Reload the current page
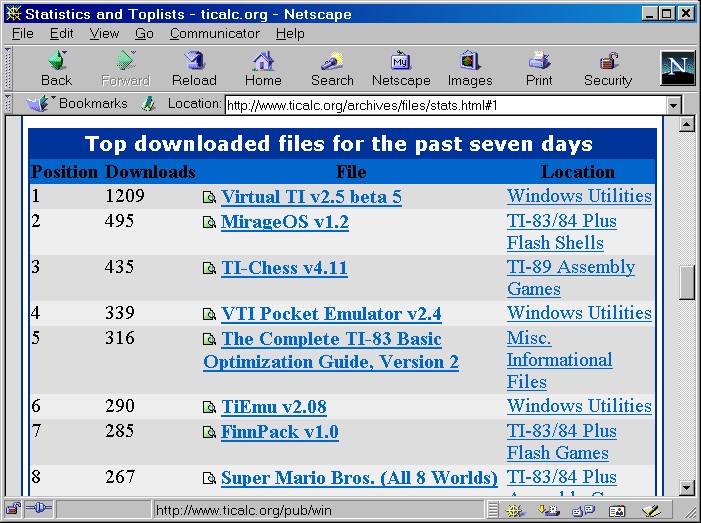This screenshot has width=701, height=523. 194,68
